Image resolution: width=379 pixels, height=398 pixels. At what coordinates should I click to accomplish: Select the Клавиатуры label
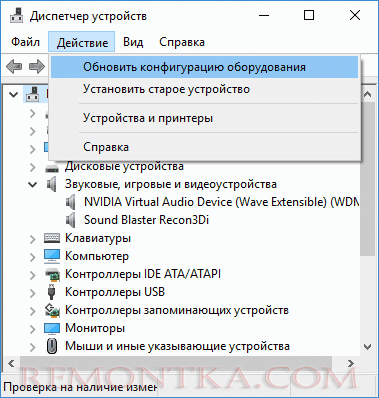[x=98, y=238]
